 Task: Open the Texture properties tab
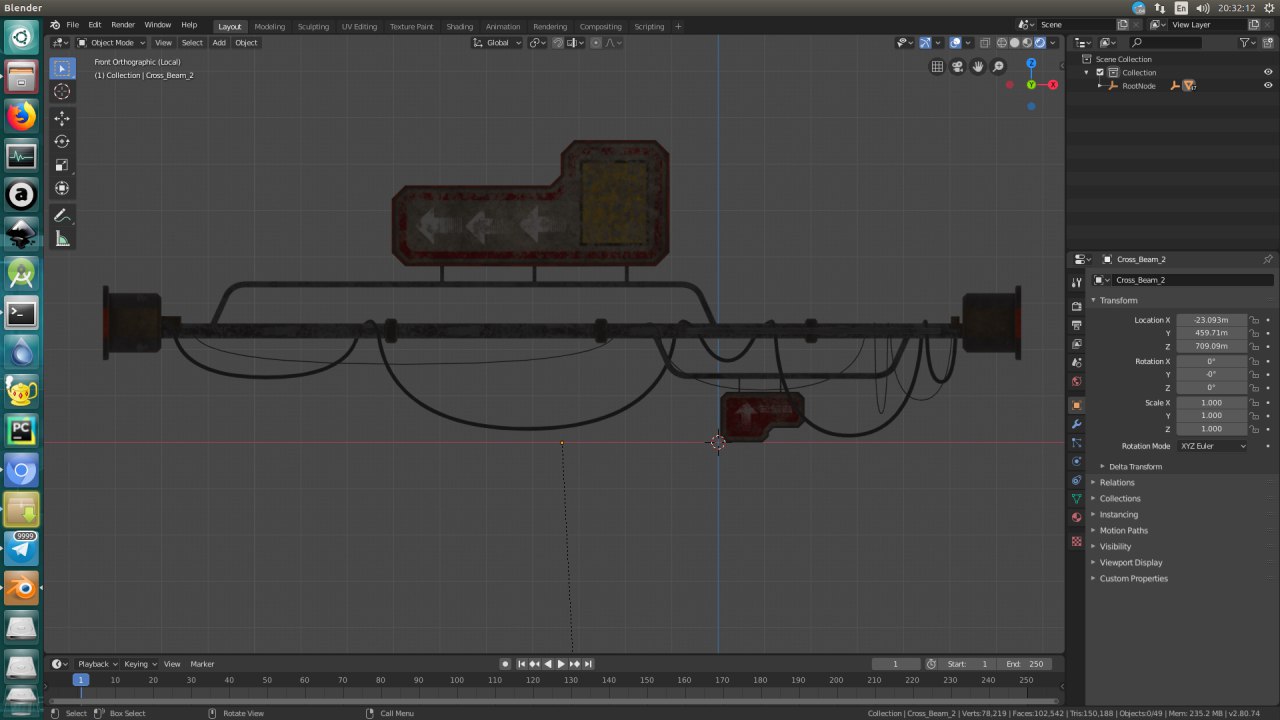pyautogui.click(x=1077, y=541)
